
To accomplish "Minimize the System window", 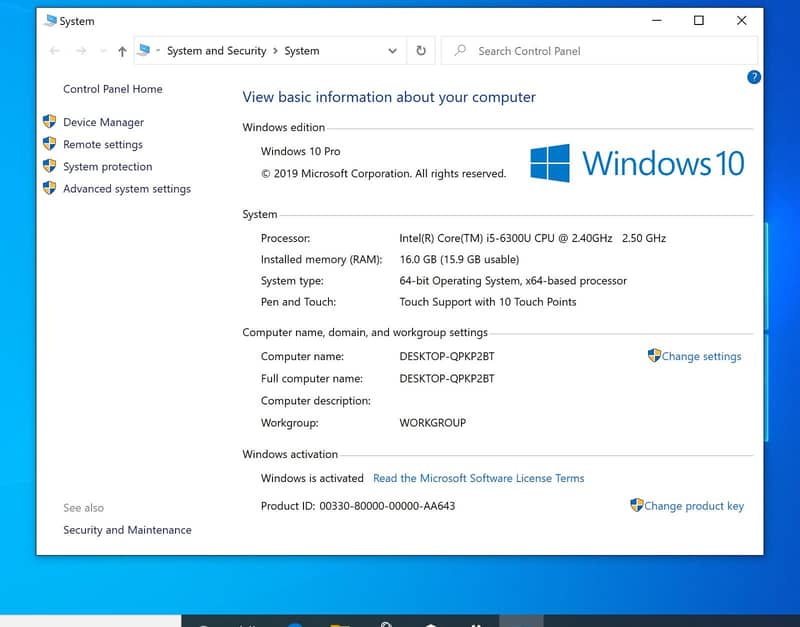I will pyautogui.click(x=657, y=20).
